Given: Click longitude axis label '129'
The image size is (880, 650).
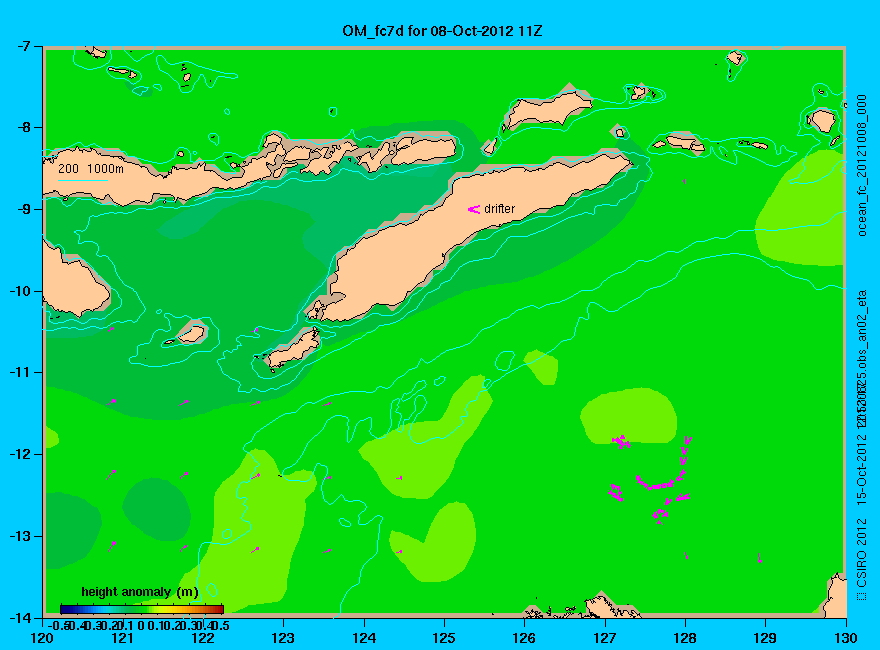Looking at the screenshot, I should tap(766, 638).
